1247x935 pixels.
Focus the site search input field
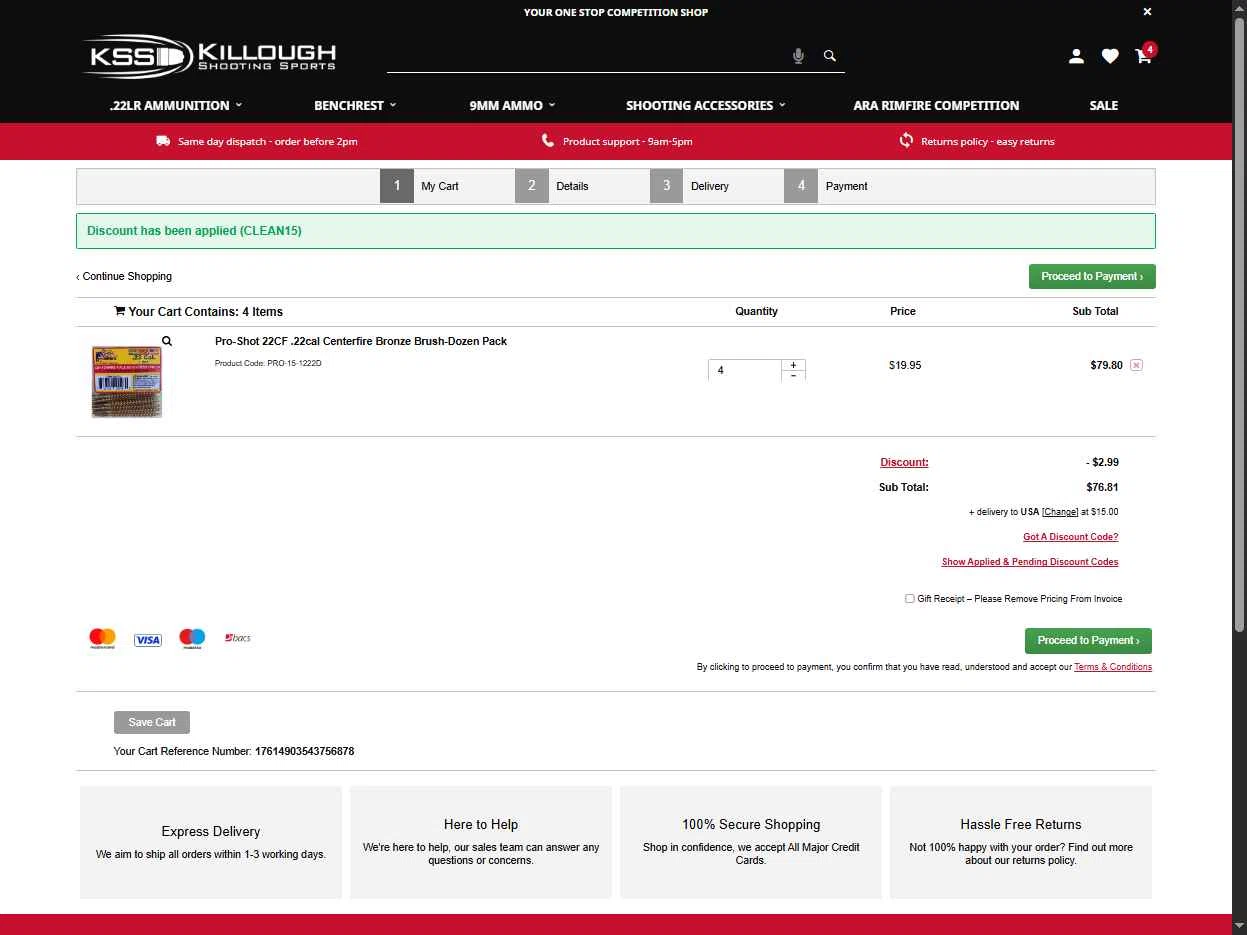588,57
